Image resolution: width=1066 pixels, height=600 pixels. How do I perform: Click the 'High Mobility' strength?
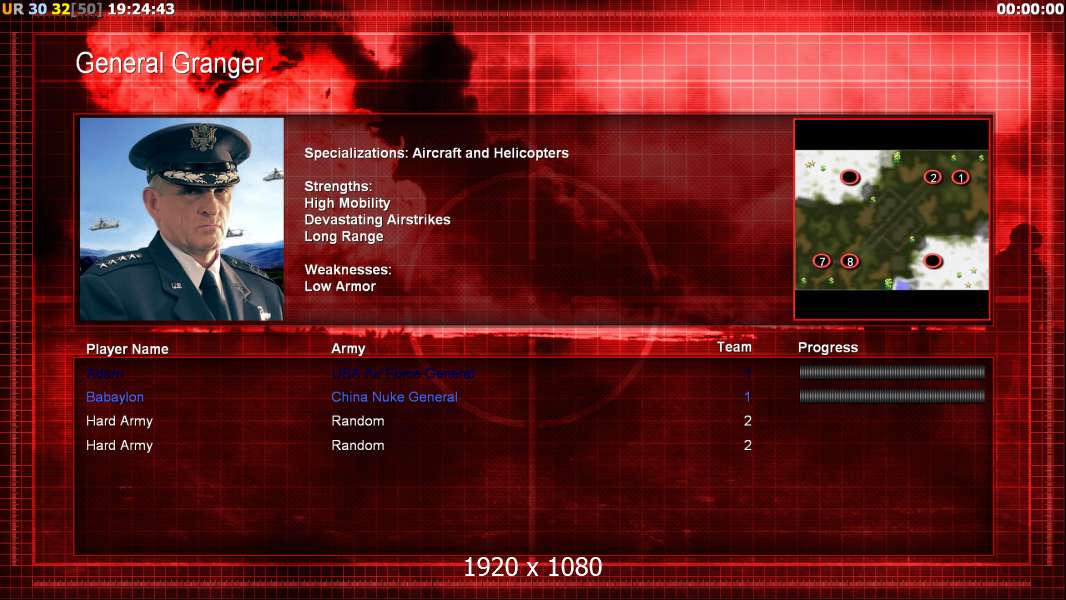(x=347, y=203)
